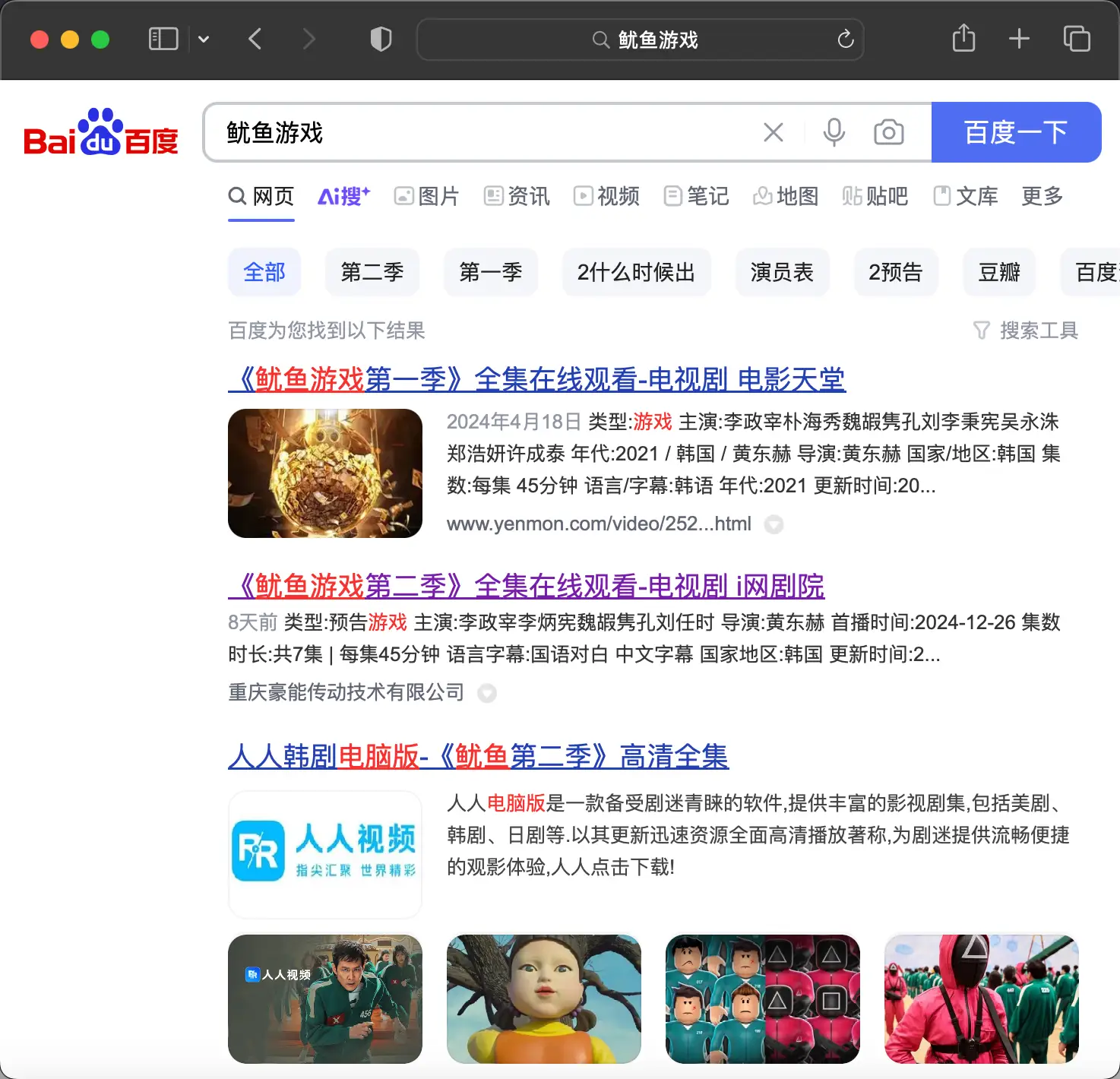Select the 第二季 filter chip
This screenshot has width=1120, height=1079.
372,272
